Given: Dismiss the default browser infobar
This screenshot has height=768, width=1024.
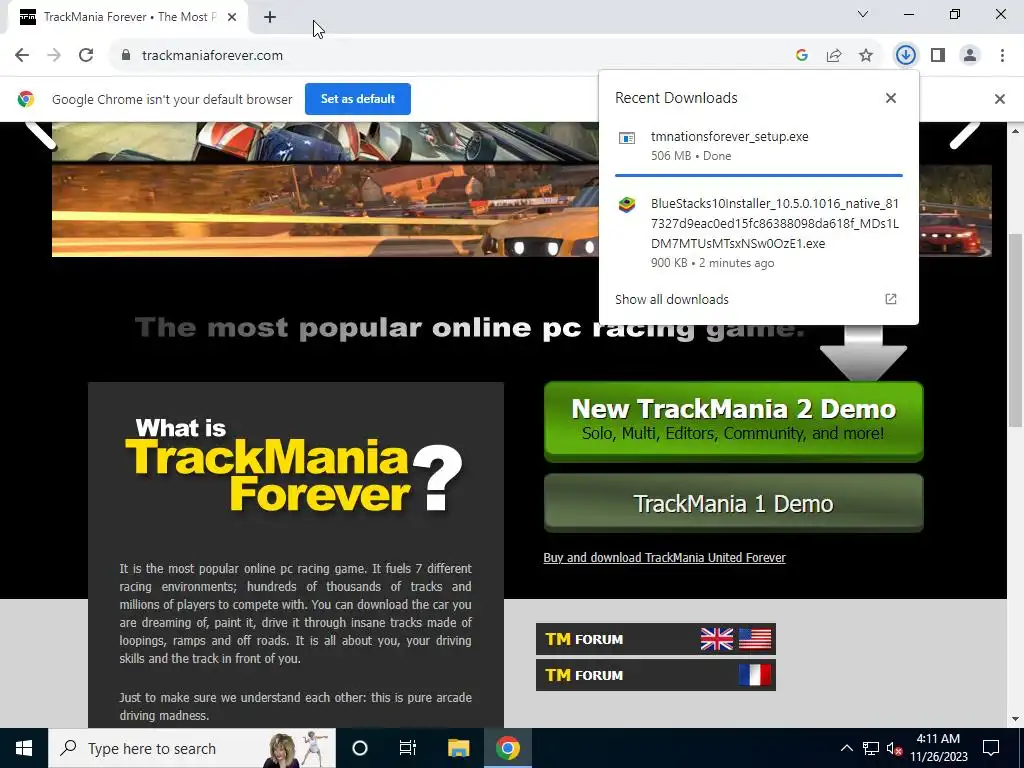Looking at the screenshot, I should click(x=999, y=99).
